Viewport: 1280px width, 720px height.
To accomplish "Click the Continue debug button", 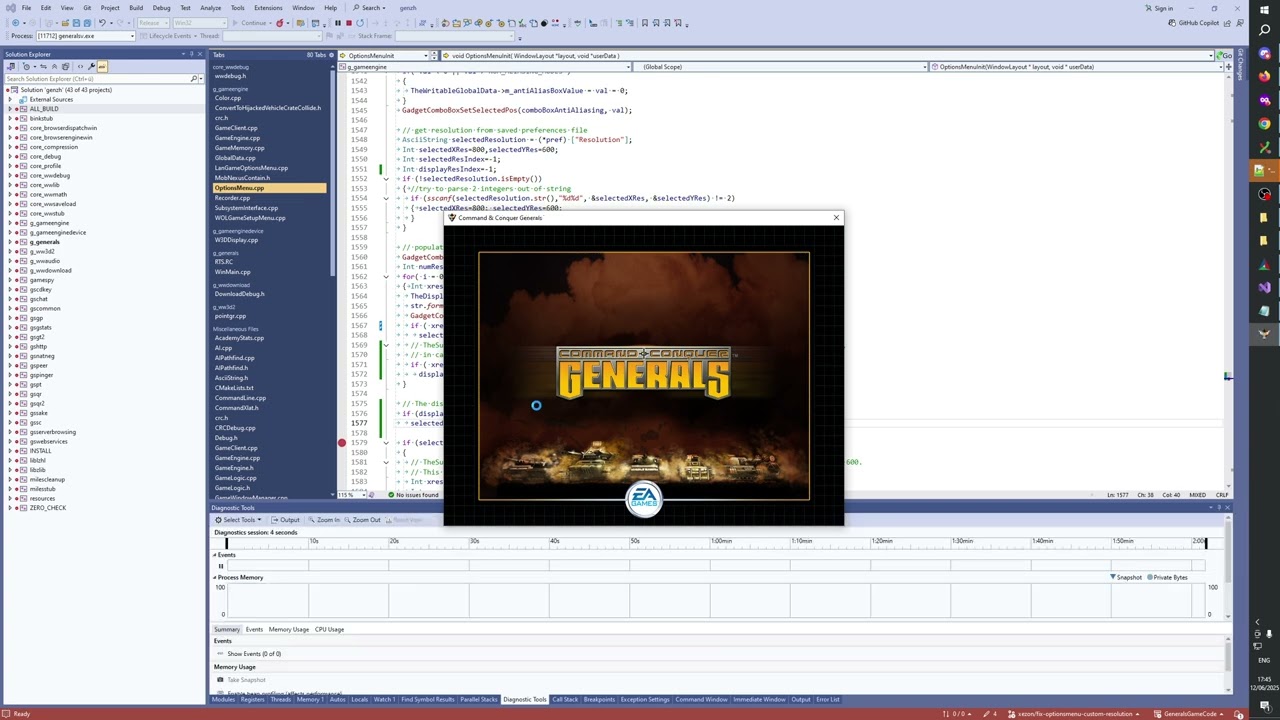I will (x=248, y=23).
